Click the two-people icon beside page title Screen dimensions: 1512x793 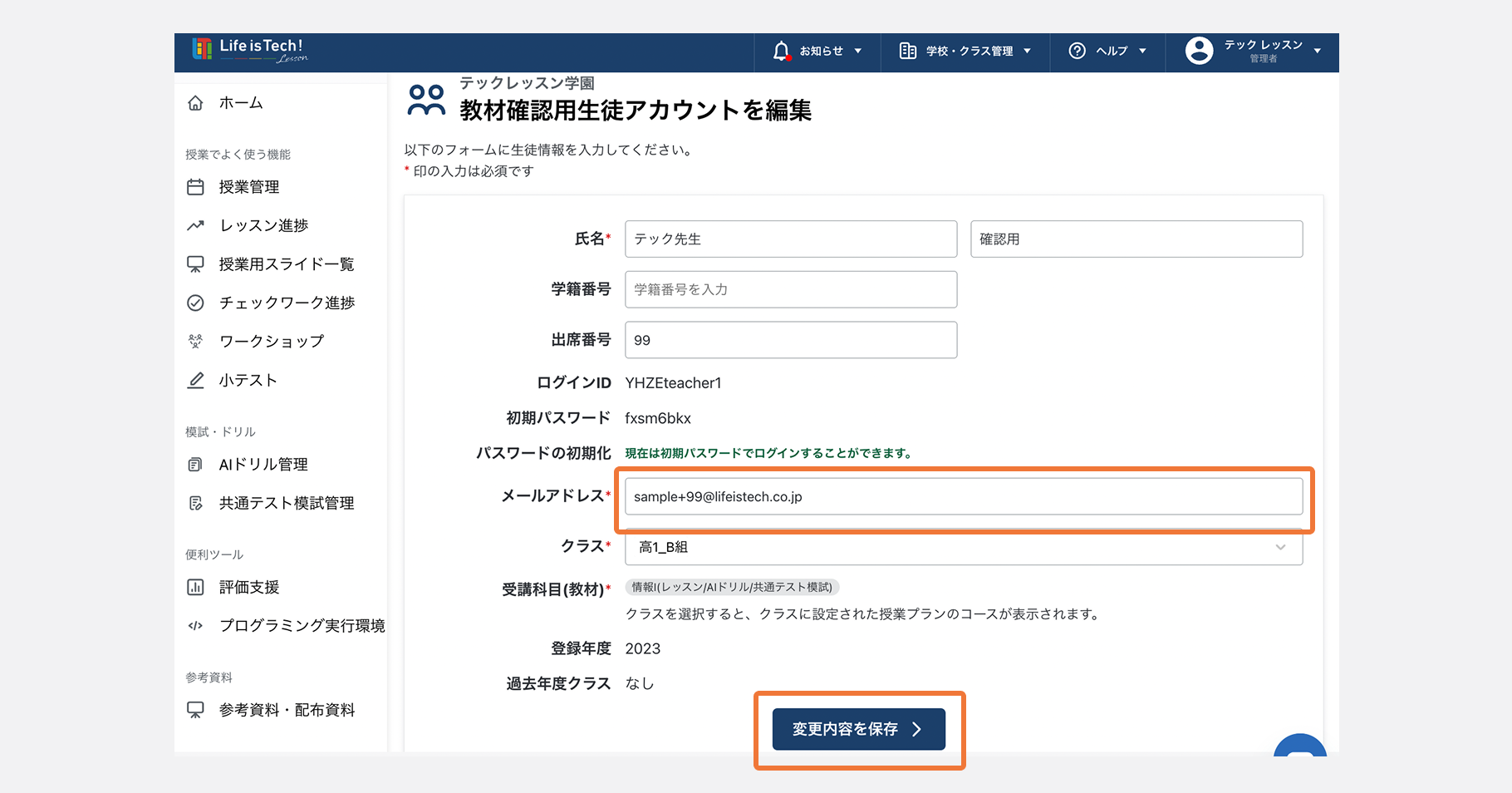(x=427, y=100)
